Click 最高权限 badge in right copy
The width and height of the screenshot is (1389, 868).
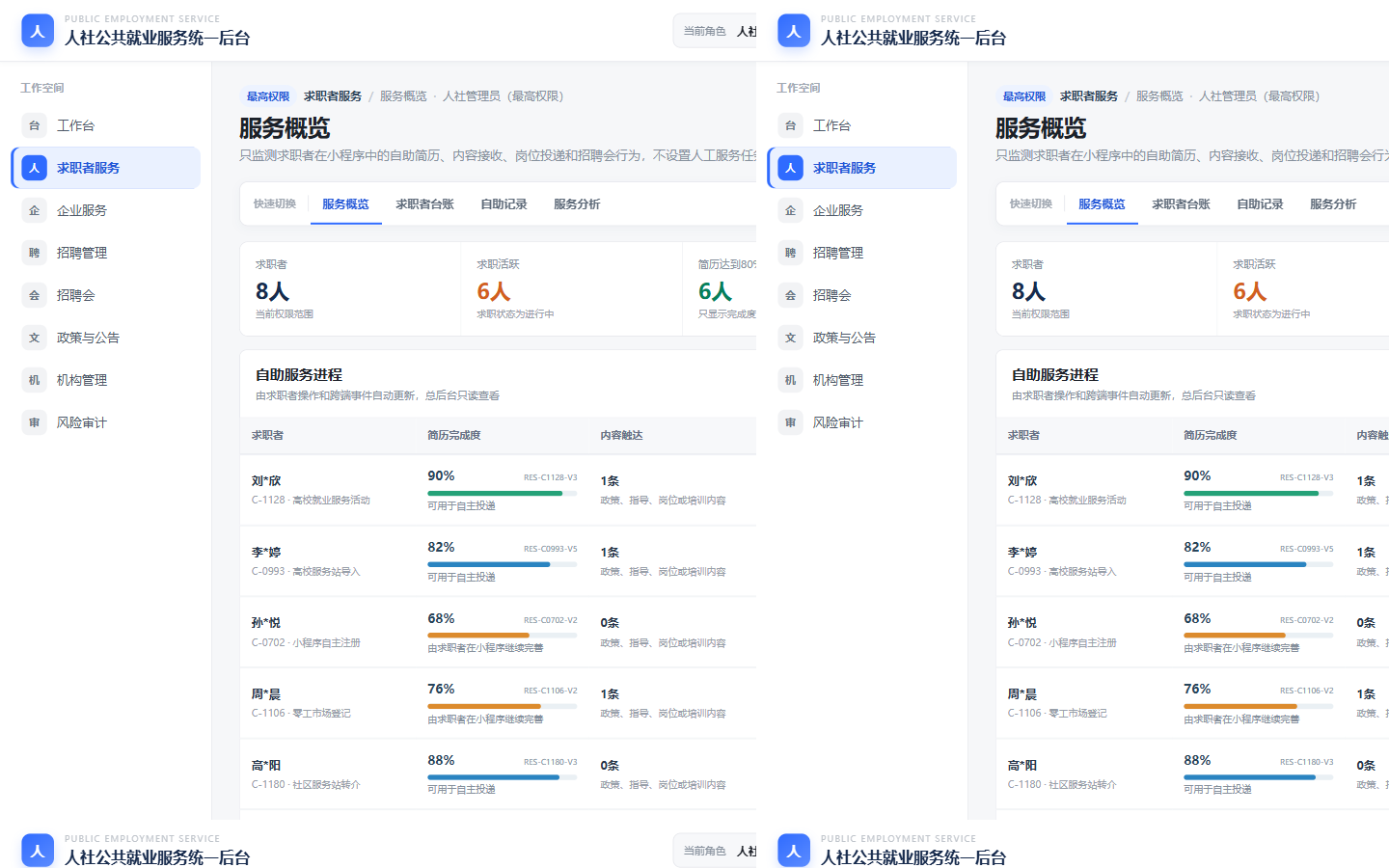click(1024, 96)
